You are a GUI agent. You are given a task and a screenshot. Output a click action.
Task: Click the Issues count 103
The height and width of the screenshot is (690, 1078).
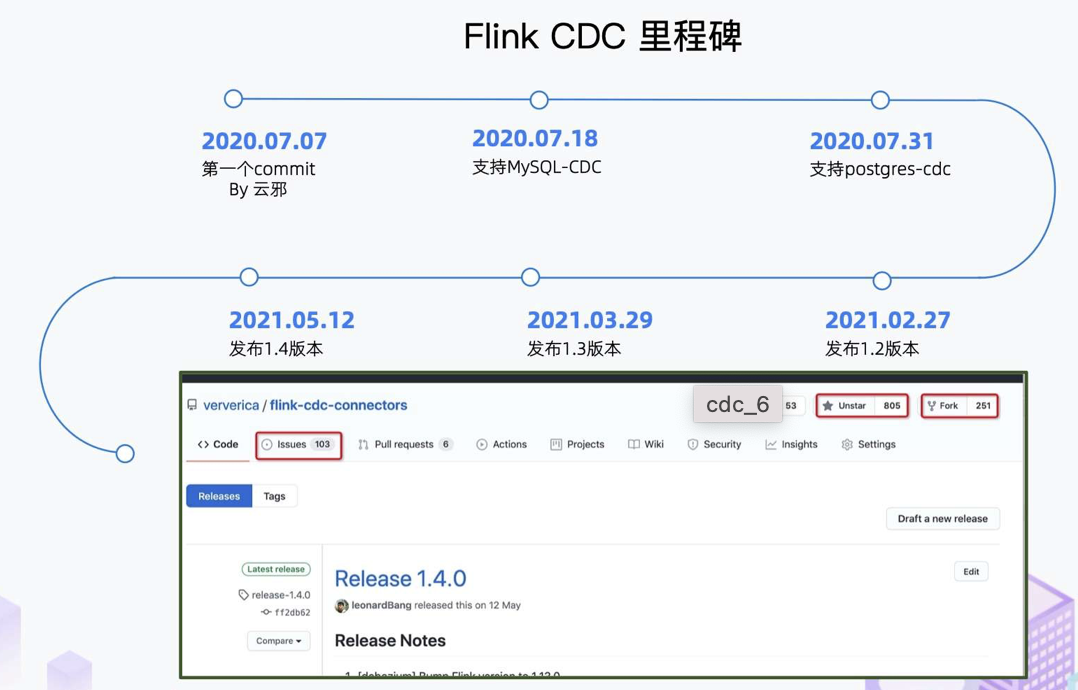(322, 445)
